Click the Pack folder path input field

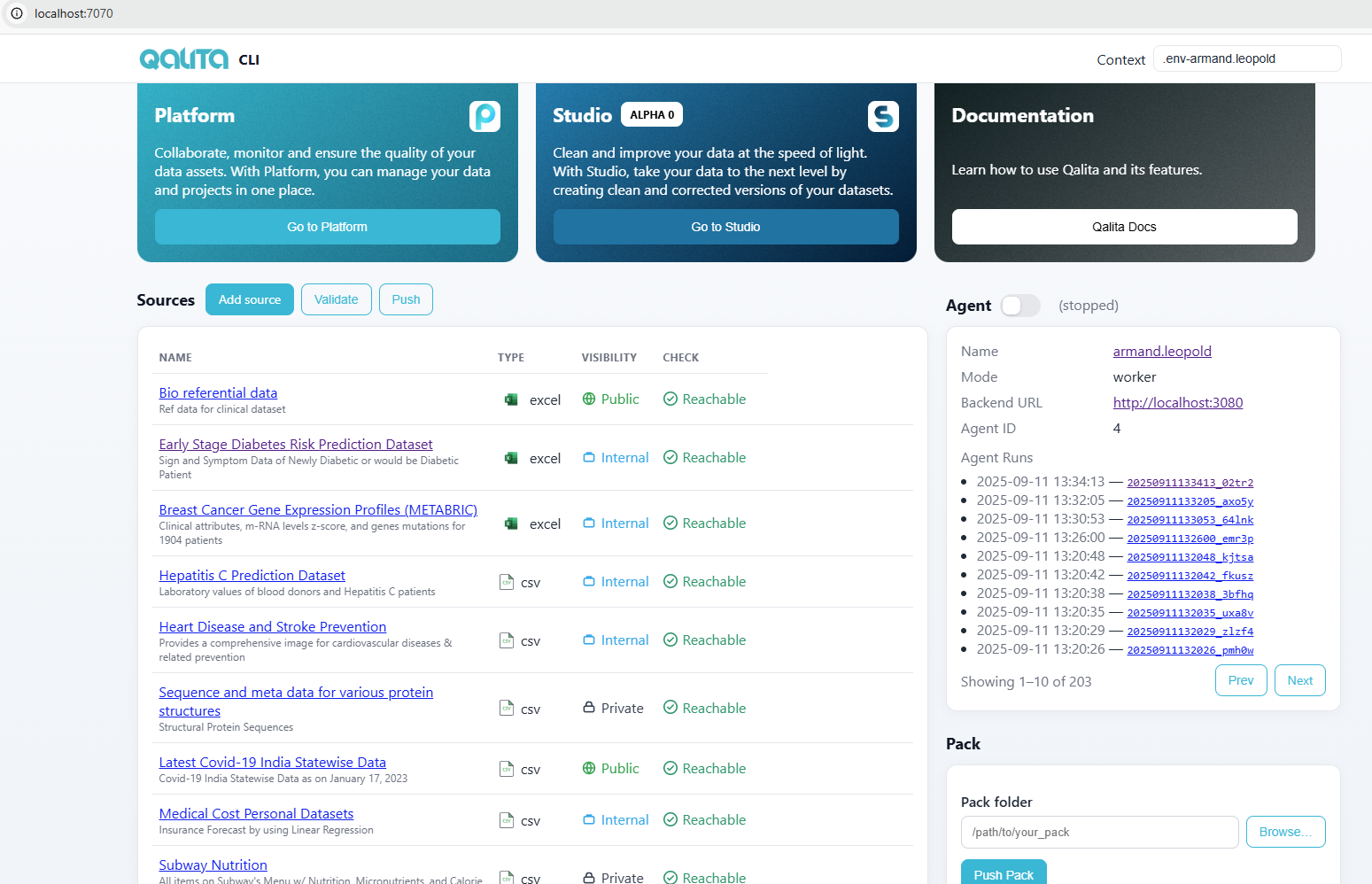click(1099, 832)
